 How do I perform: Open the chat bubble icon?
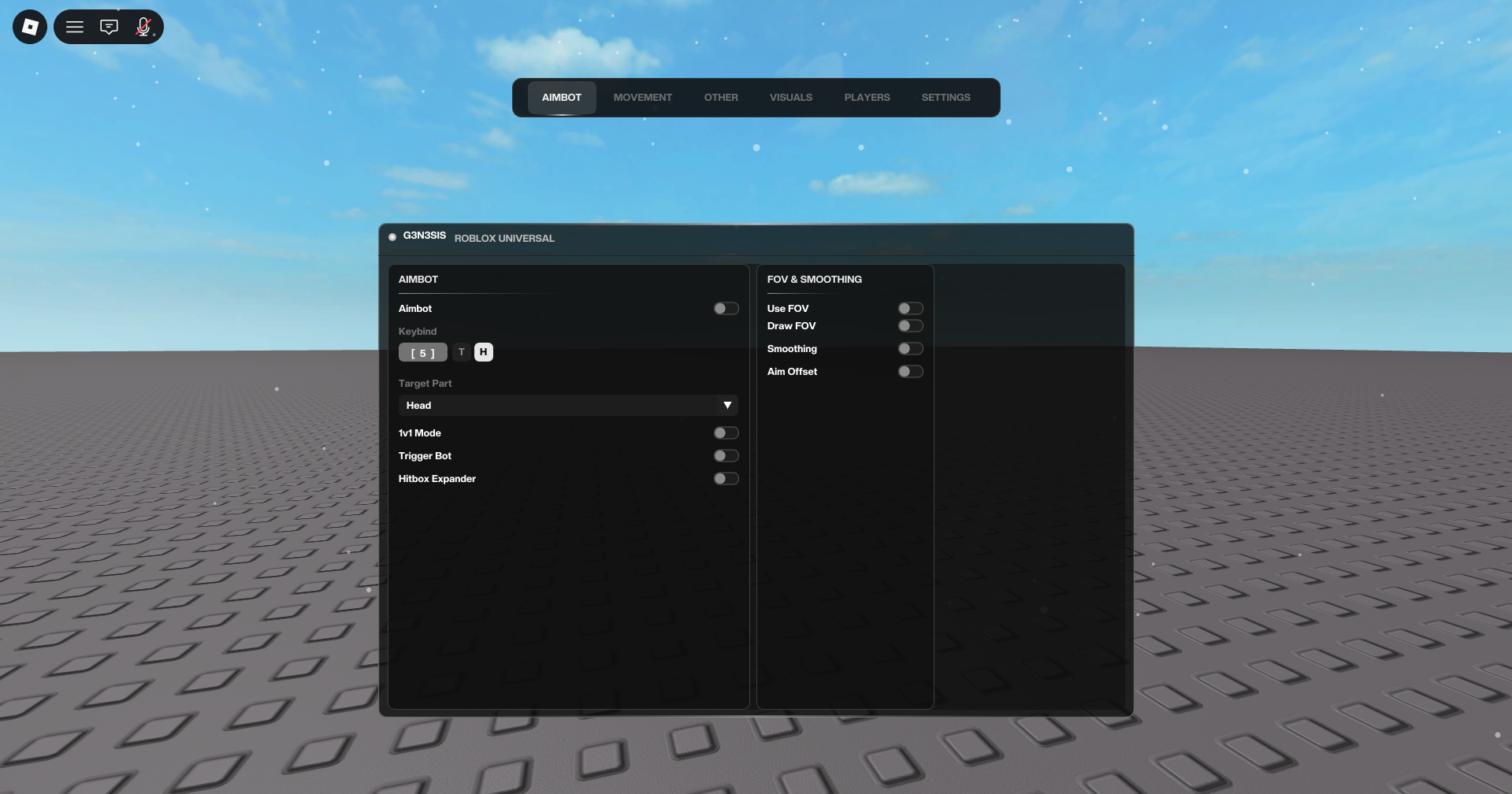[x=109, y=26]
